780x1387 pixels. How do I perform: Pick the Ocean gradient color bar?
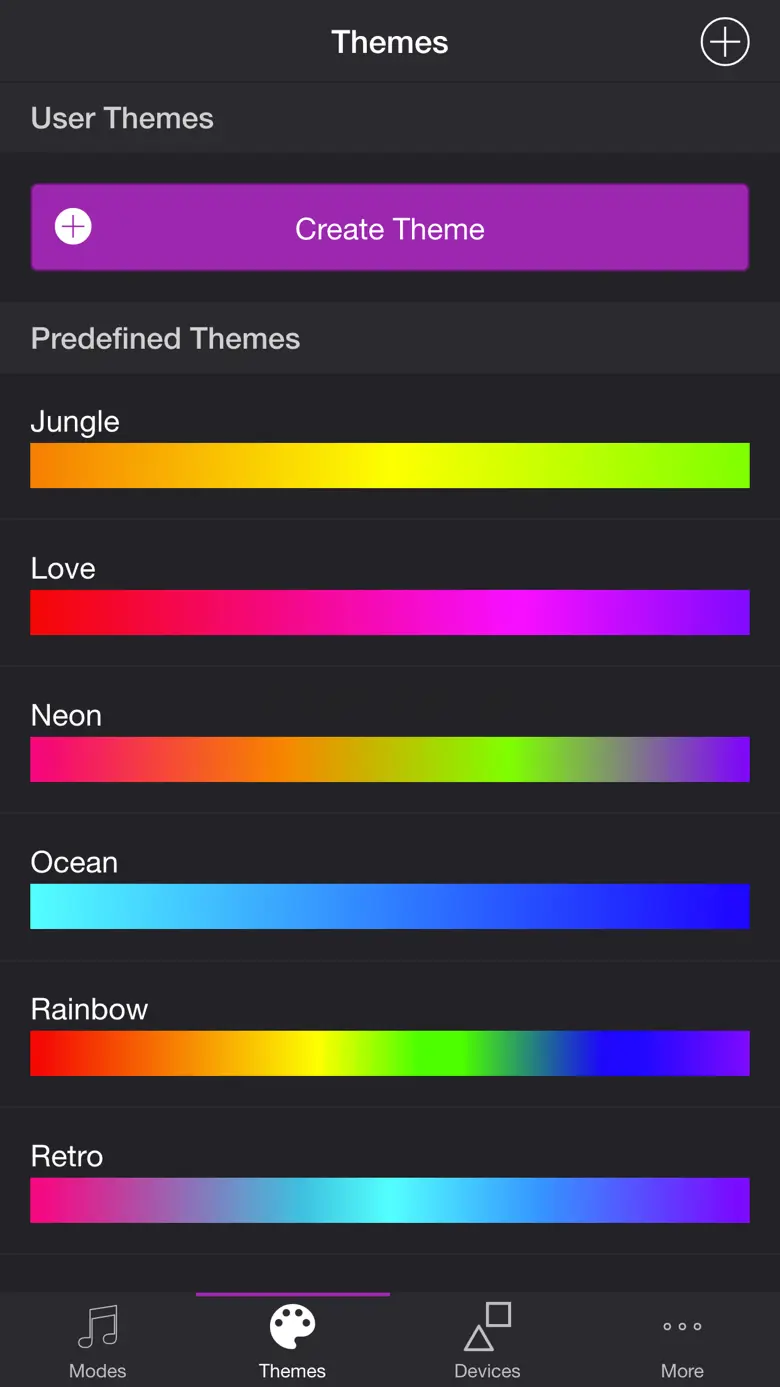tap(390, 906)
